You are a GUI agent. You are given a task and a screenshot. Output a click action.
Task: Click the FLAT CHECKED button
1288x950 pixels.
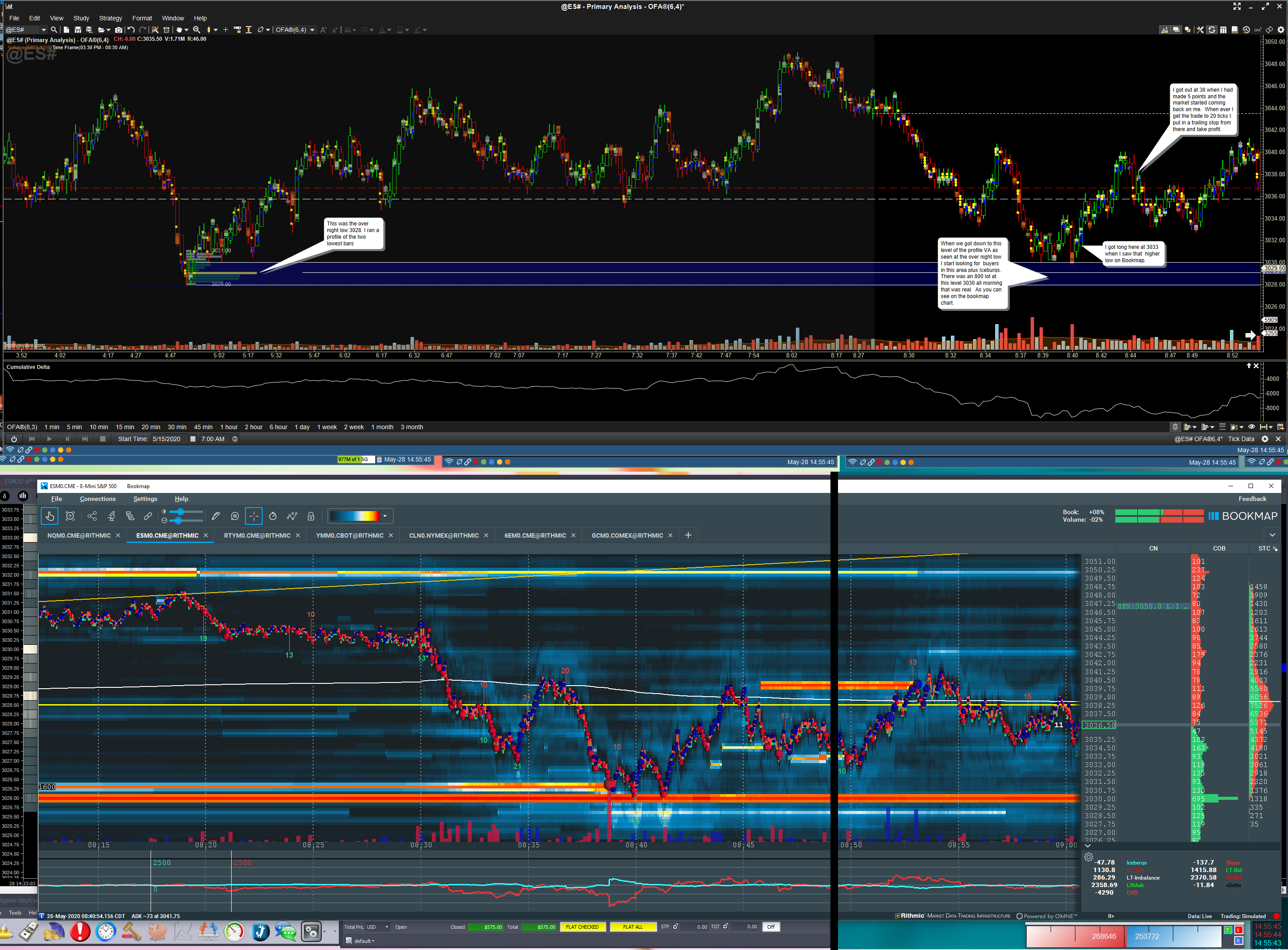tap(582, 927)
